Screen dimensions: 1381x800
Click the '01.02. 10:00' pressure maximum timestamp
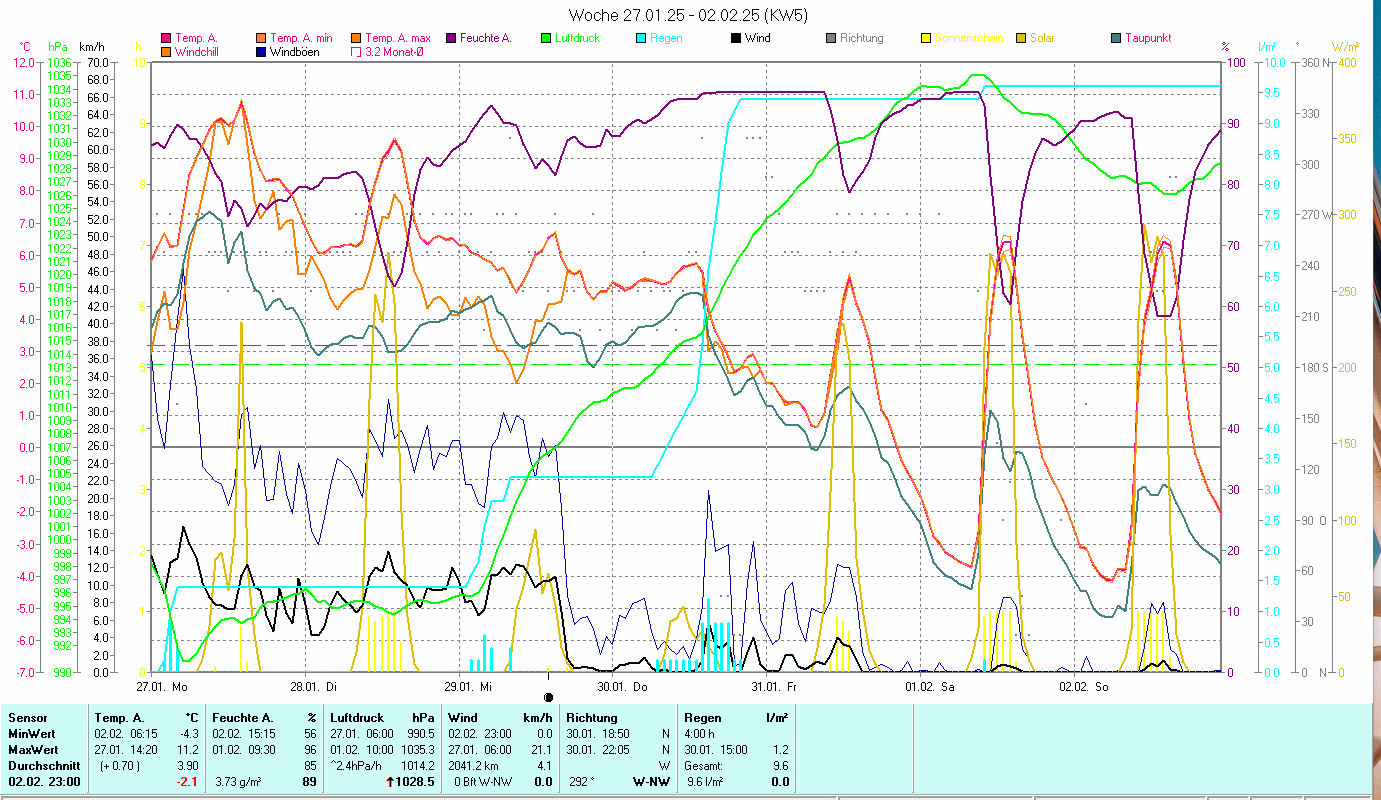point(364,749)
